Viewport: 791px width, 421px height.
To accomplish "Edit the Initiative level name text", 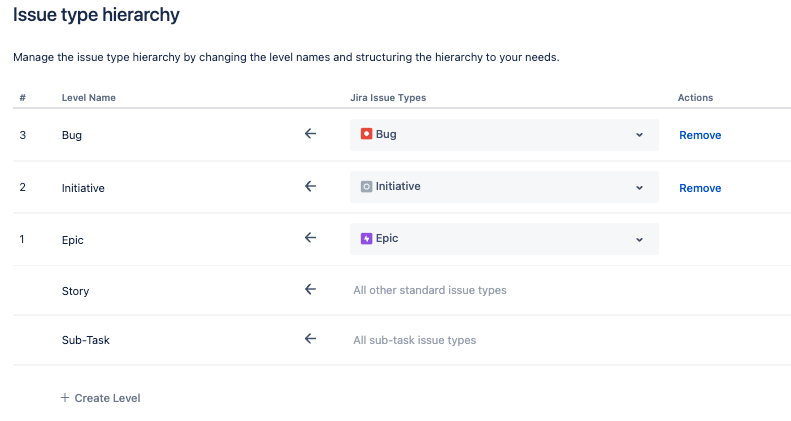I will 83,188.
